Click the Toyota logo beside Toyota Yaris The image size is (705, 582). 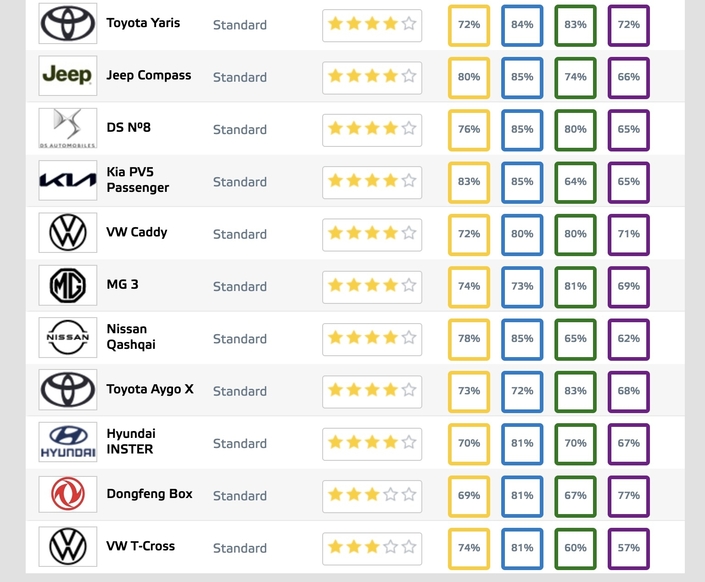tap(68, 23)
